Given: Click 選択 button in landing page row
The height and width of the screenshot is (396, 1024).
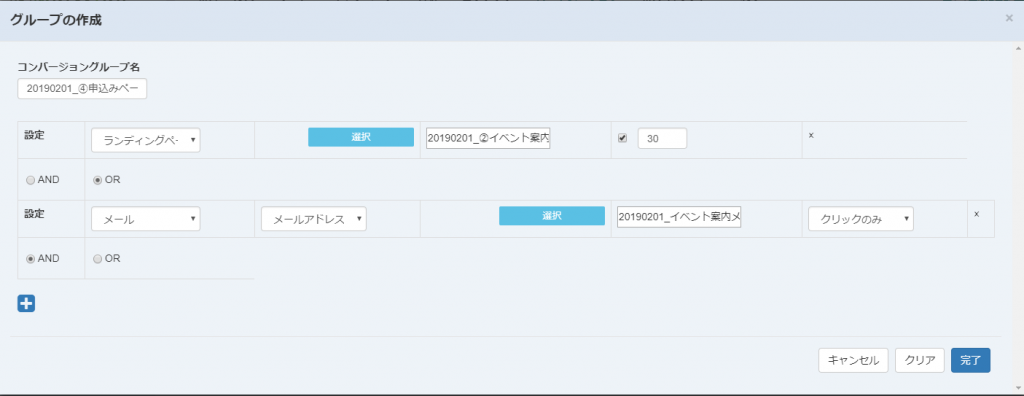Looking at the screenshot, I should point(361,137).
